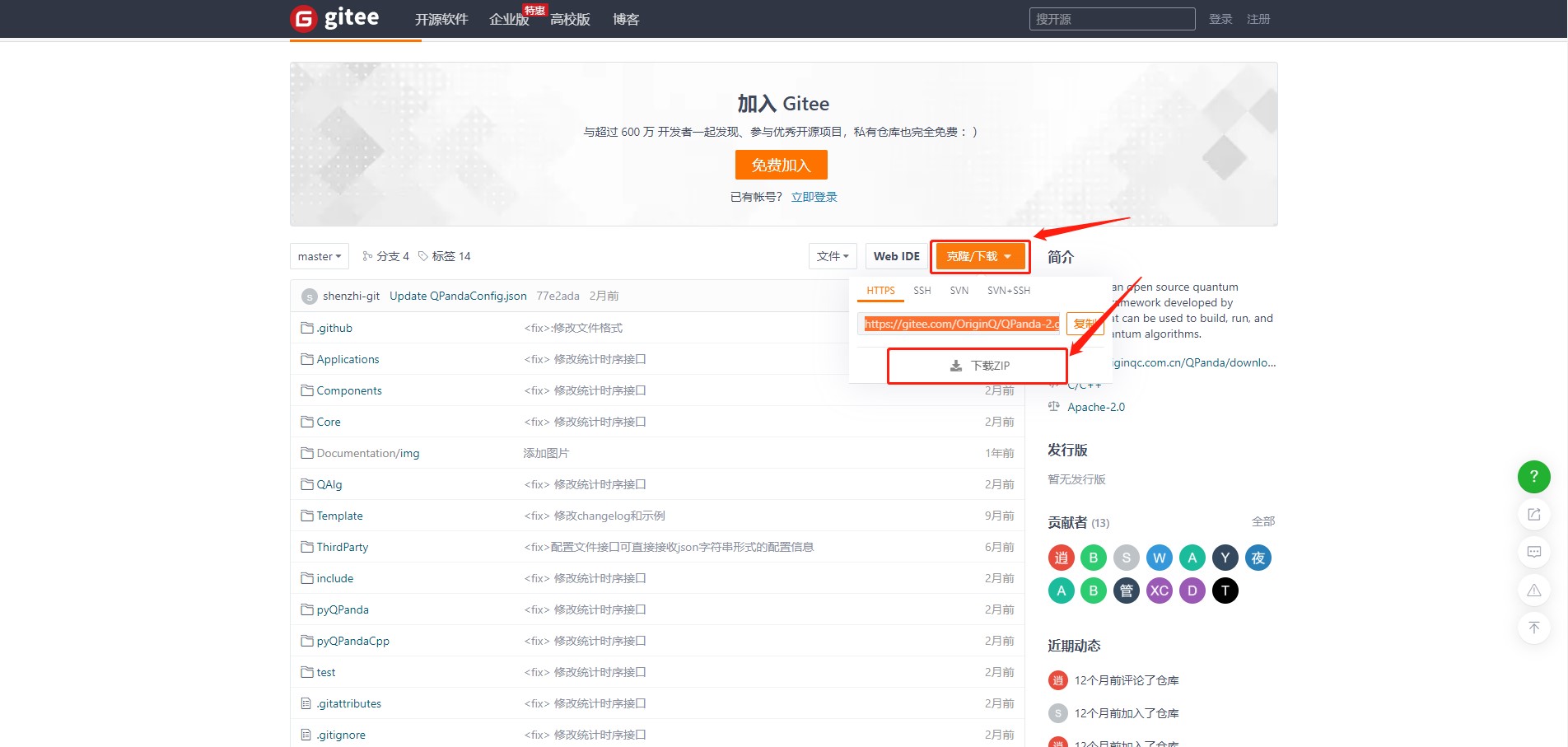Viewport: 1568px width, 747px height.
Task: Click the .github folder icon
Action: 307,328
